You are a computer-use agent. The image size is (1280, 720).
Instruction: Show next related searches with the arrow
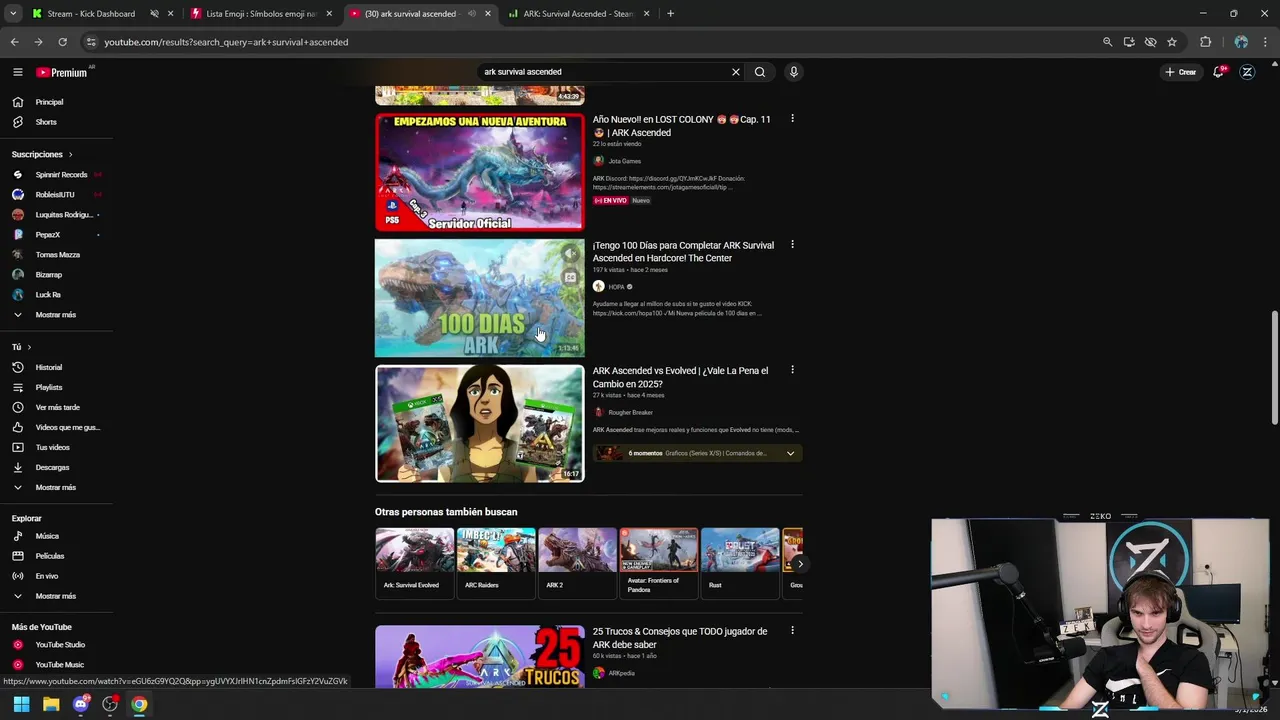point(800,564)
